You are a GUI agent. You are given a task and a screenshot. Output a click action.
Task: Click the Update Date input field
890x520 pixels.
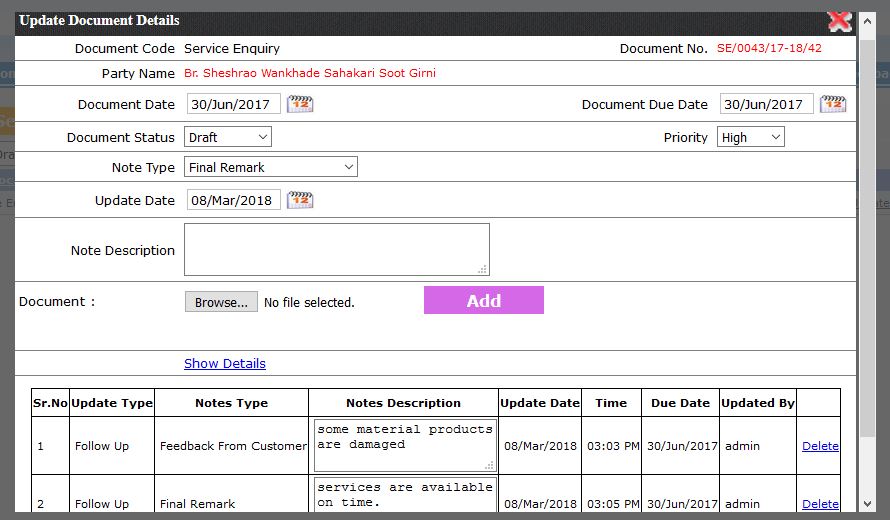point(234,200)
